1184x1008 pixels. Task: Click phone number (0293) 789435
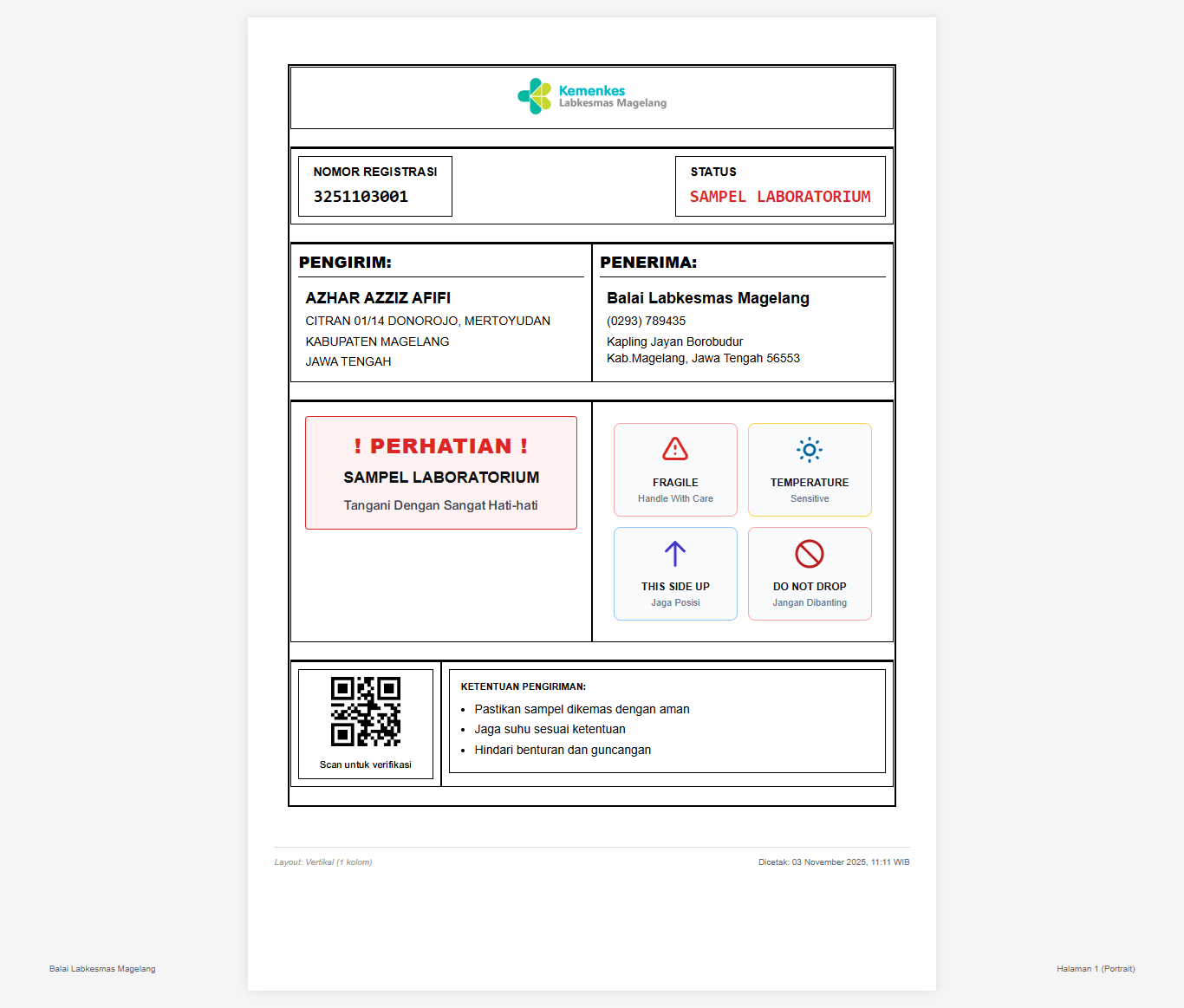pyautogui.click(x=647, y=321)
